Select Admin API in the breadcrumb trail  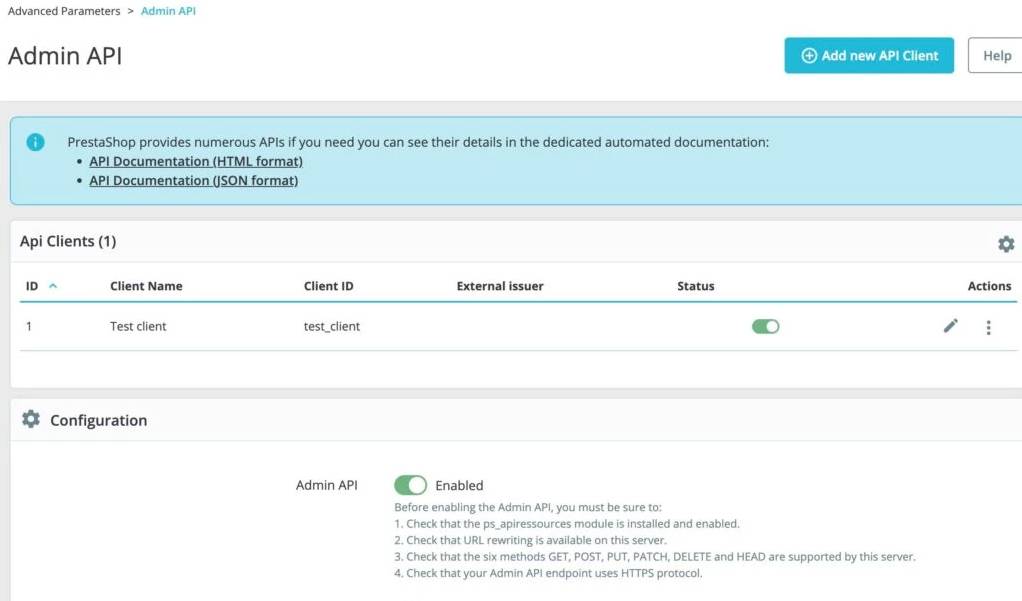(167, 11)
